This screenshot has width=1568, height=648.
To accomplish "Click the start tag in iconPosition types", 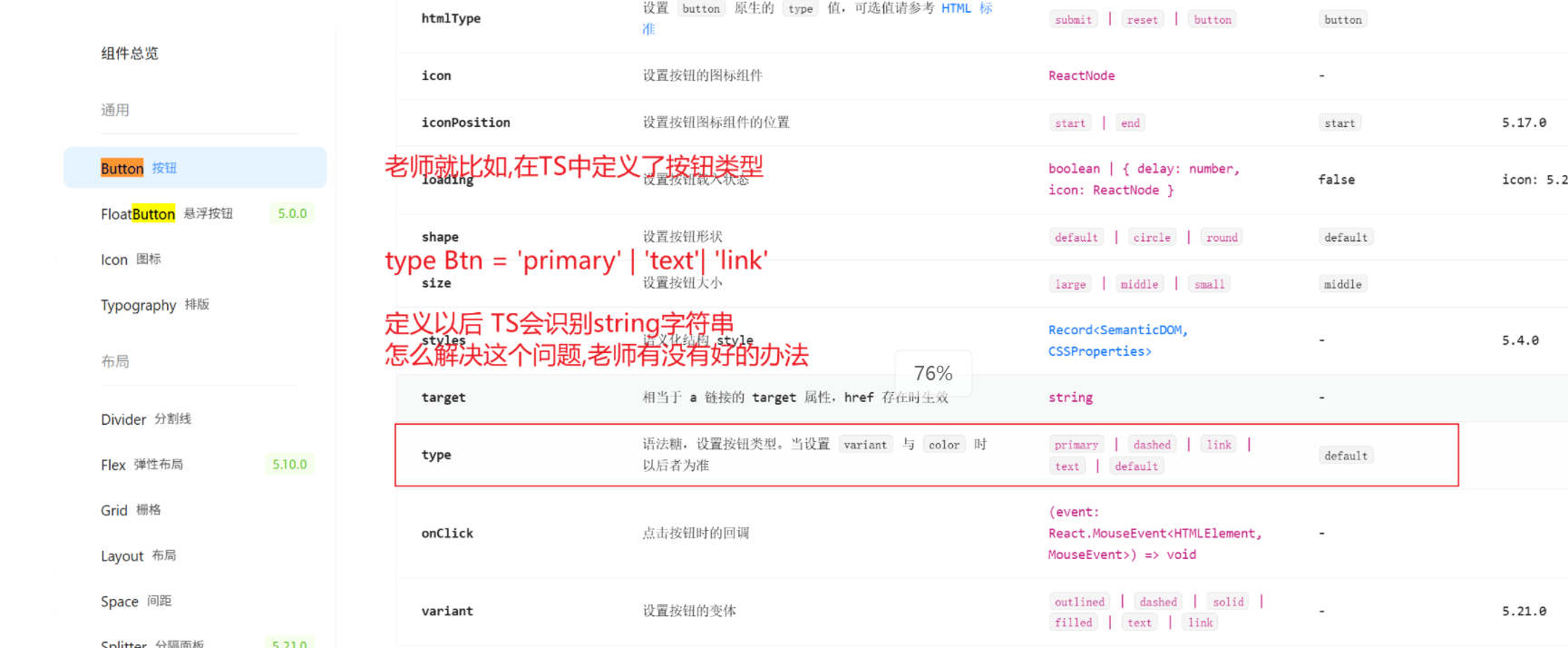I will (1070, 123).
